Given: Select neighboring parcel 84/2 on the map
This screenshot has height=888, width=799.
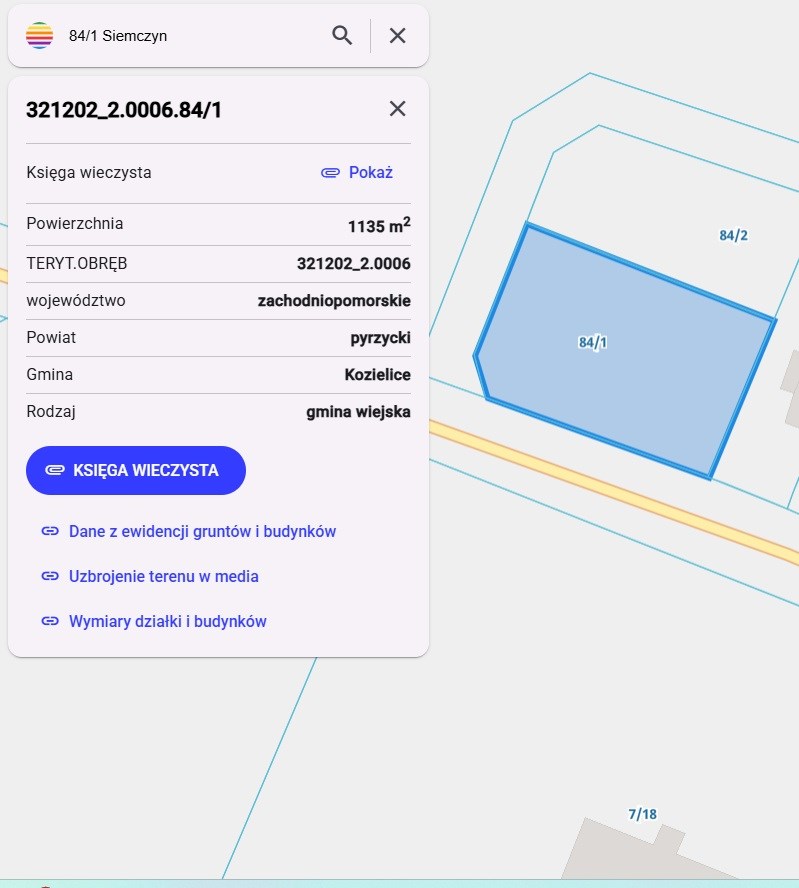Looking at the screenshot, I should point(733,236).
